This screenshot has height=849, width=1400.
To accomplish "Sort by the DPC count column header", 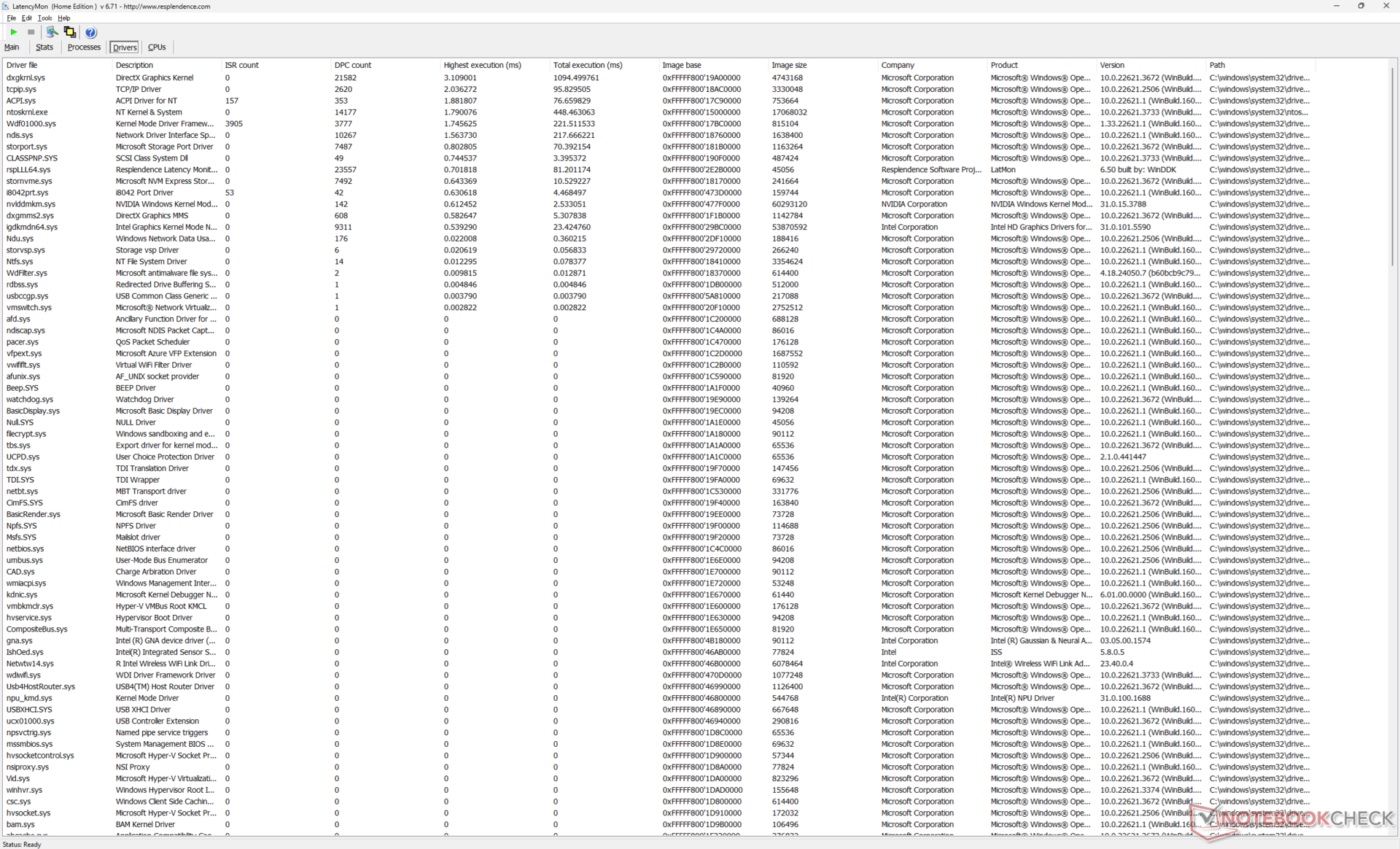I will tap(353, 65).
